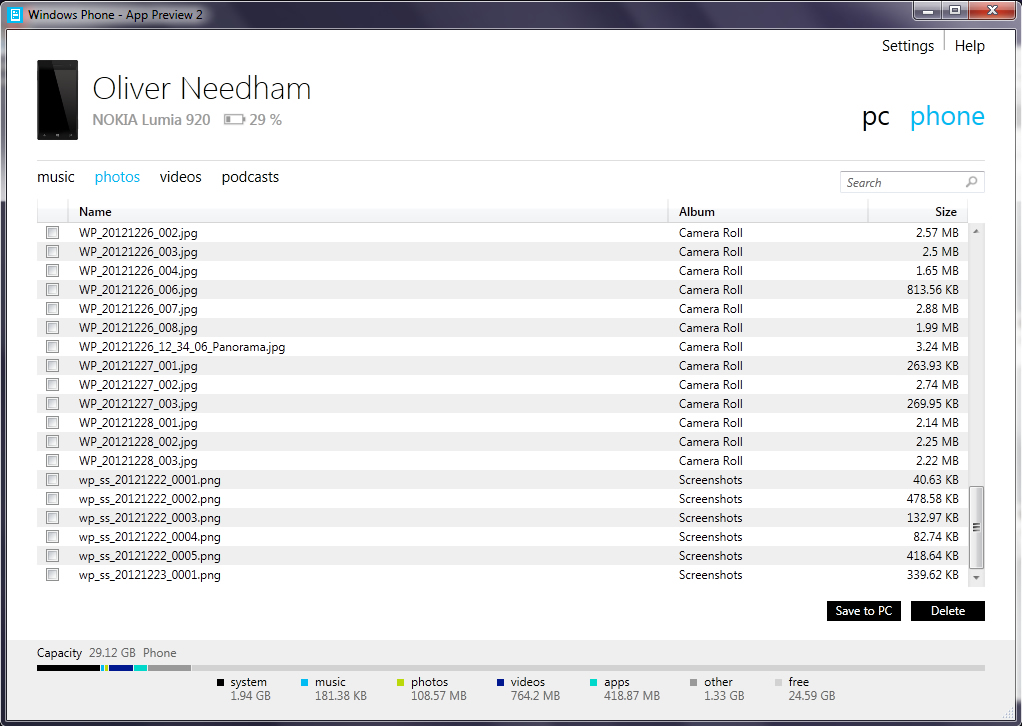Click the scrollbar down arrow
The width and height of the screenshot is (1022, 726).
[976, 577]
